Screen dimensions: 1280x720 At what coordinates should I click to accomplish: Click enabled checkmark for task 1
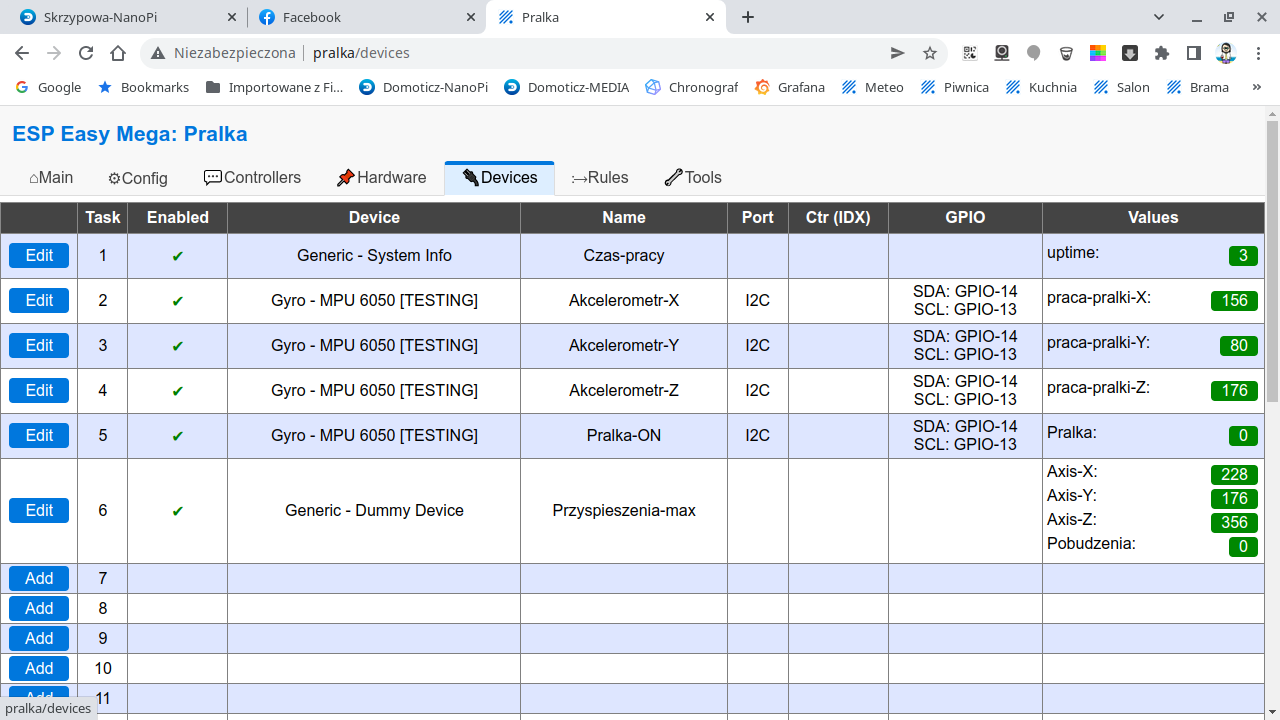(178, 257)
